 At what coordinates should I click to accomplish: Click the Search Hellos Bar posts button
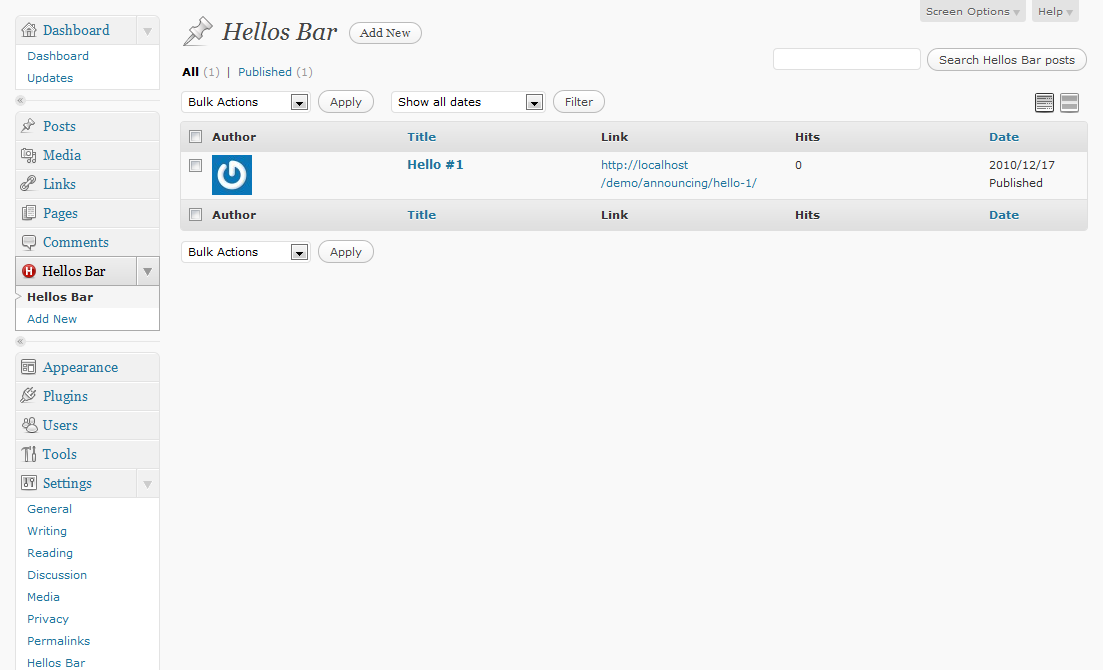click(1007, 60)
